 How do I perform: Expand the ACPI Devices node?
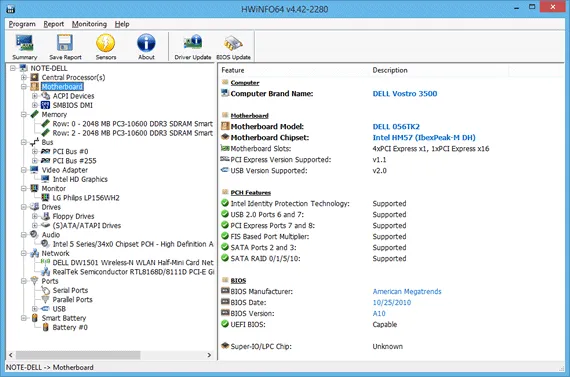tap(35, 96)
